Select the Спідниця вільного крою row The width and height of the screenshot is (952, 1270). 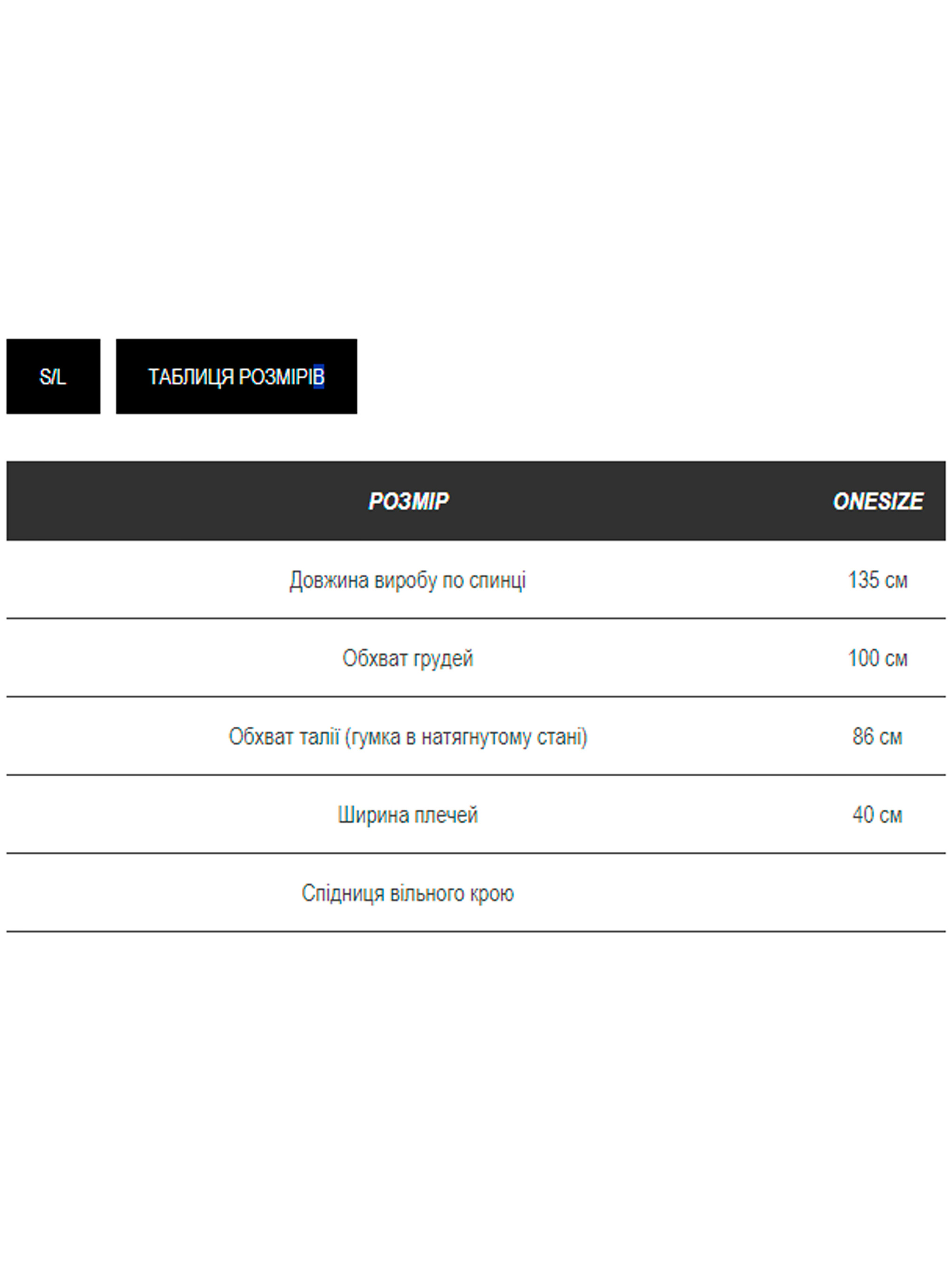408,893
